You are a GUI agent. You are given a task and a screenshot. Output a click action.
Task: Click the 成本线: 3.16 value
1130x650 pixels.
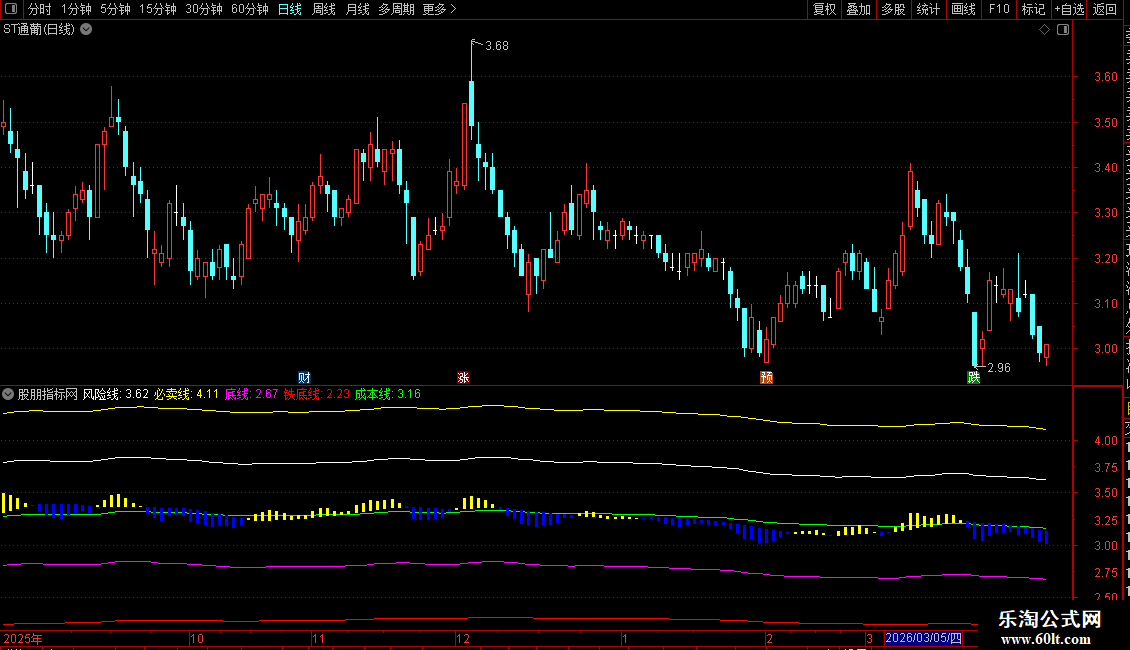pyautogui.click(x=388, y=394)
